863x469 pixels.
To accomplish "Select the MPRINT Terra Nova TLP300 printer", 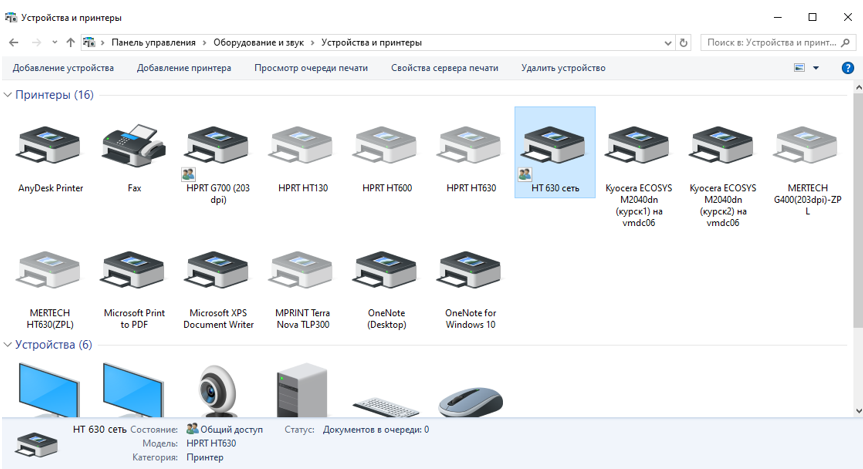I will [x=302, y=273].
